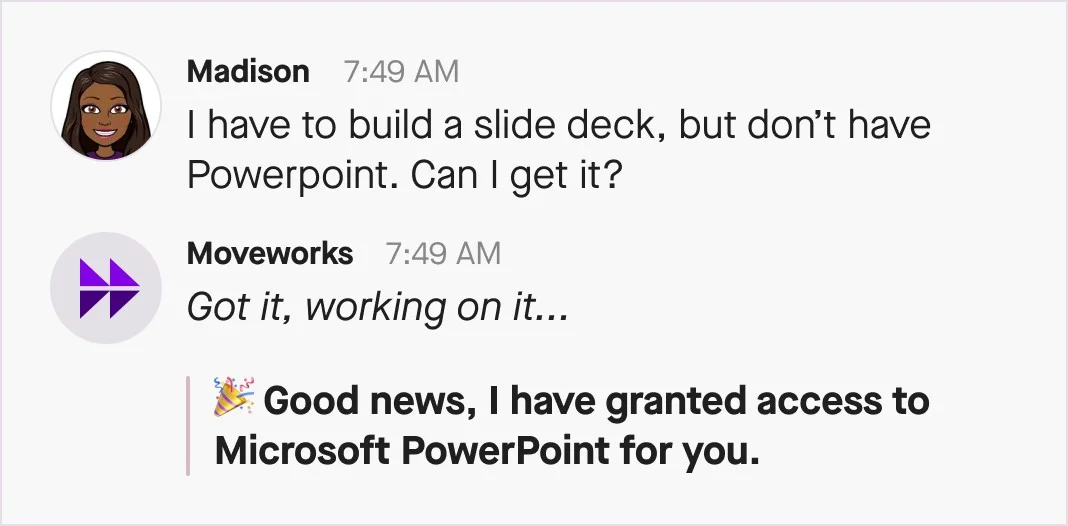Click the timestamp beside Madison's name
Image resolution: width=1068 pixels, height=526 pixels.
pyautogui.click(x=401, y=72)
